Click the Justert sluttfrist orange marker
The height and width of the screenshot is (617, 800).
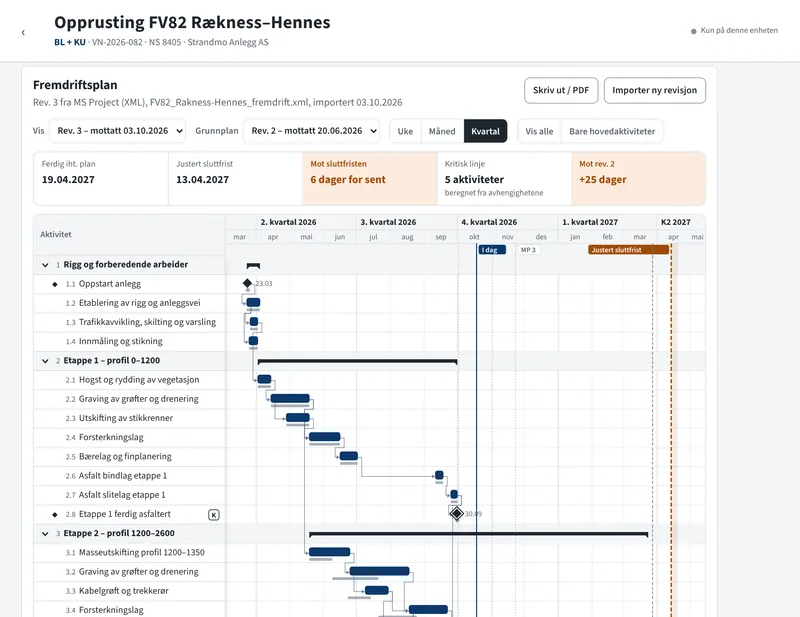point(628,250)
